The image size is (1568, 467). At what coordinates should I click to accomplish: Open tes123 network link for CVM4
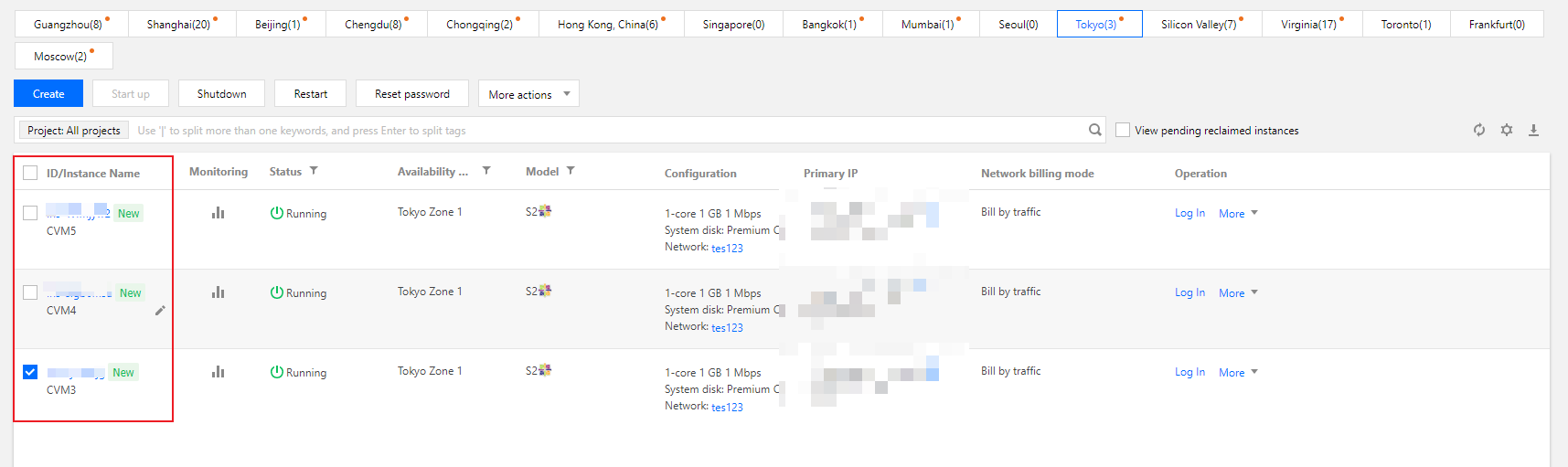(x=727, y=327)
